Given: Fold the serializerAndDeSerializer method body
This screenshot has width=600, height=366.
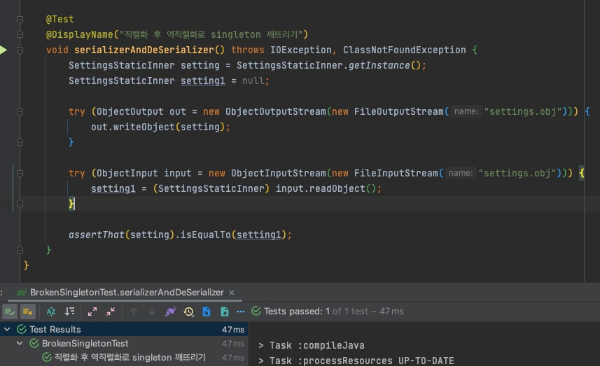Looking at the screenshot, I should point(20,50).
